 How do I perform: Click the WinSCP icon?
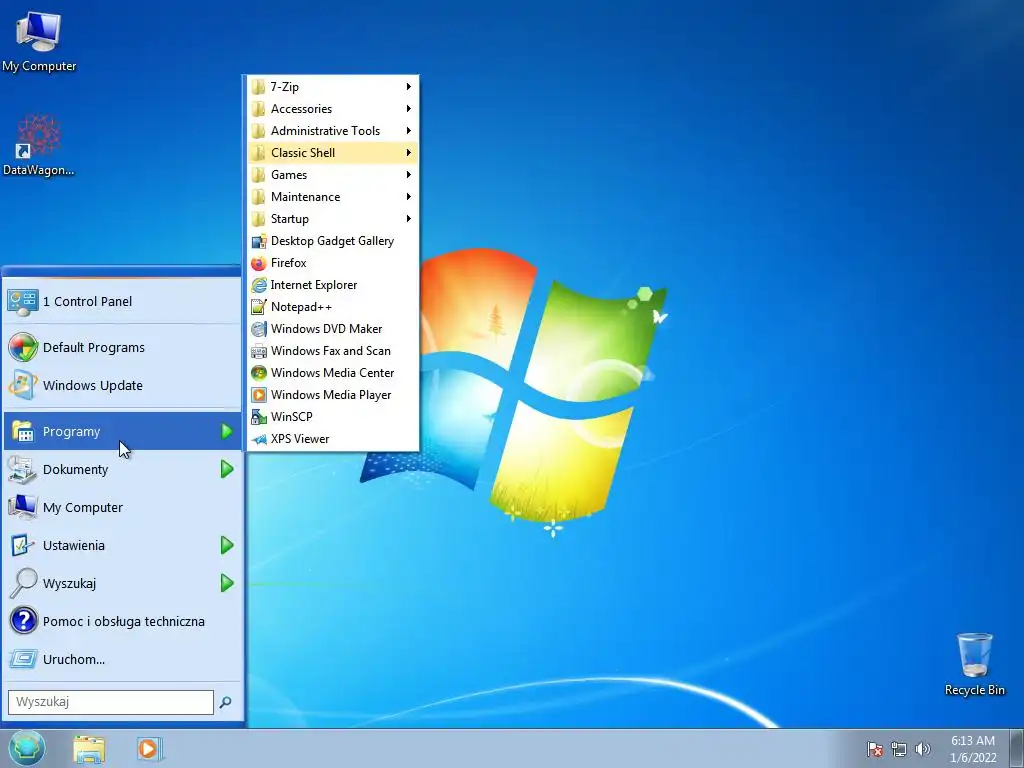[x=259, y=417]
